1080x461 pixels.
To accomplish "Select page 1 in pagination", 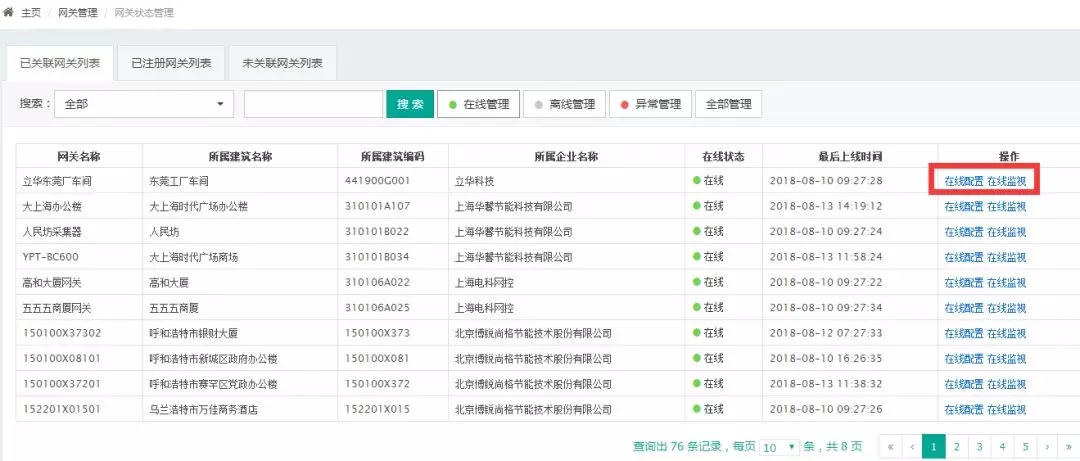I will pyautogui.click(x=933, y=447).
